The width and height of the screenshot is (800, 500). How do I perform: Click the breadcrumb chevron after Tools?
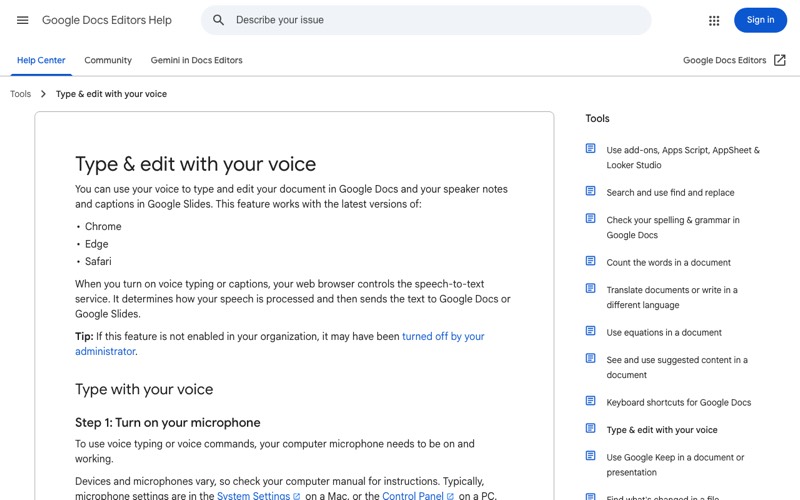point(43,94)
